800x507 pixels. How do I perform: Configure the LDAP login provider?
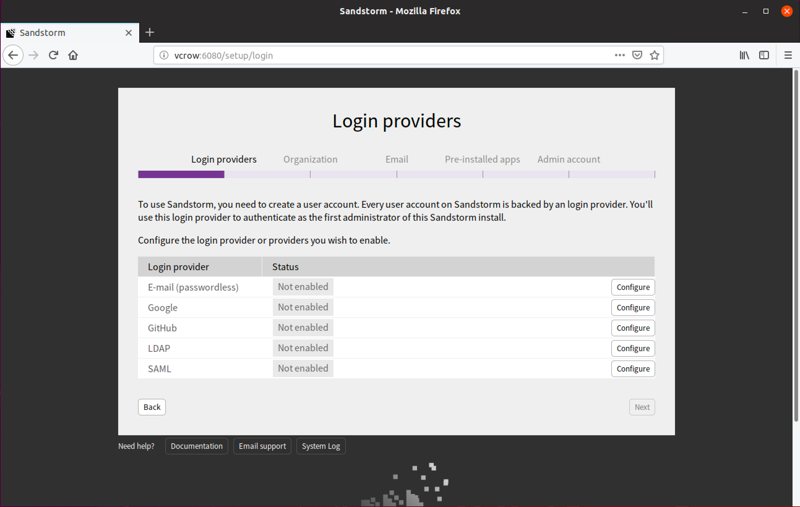[633, 348]
